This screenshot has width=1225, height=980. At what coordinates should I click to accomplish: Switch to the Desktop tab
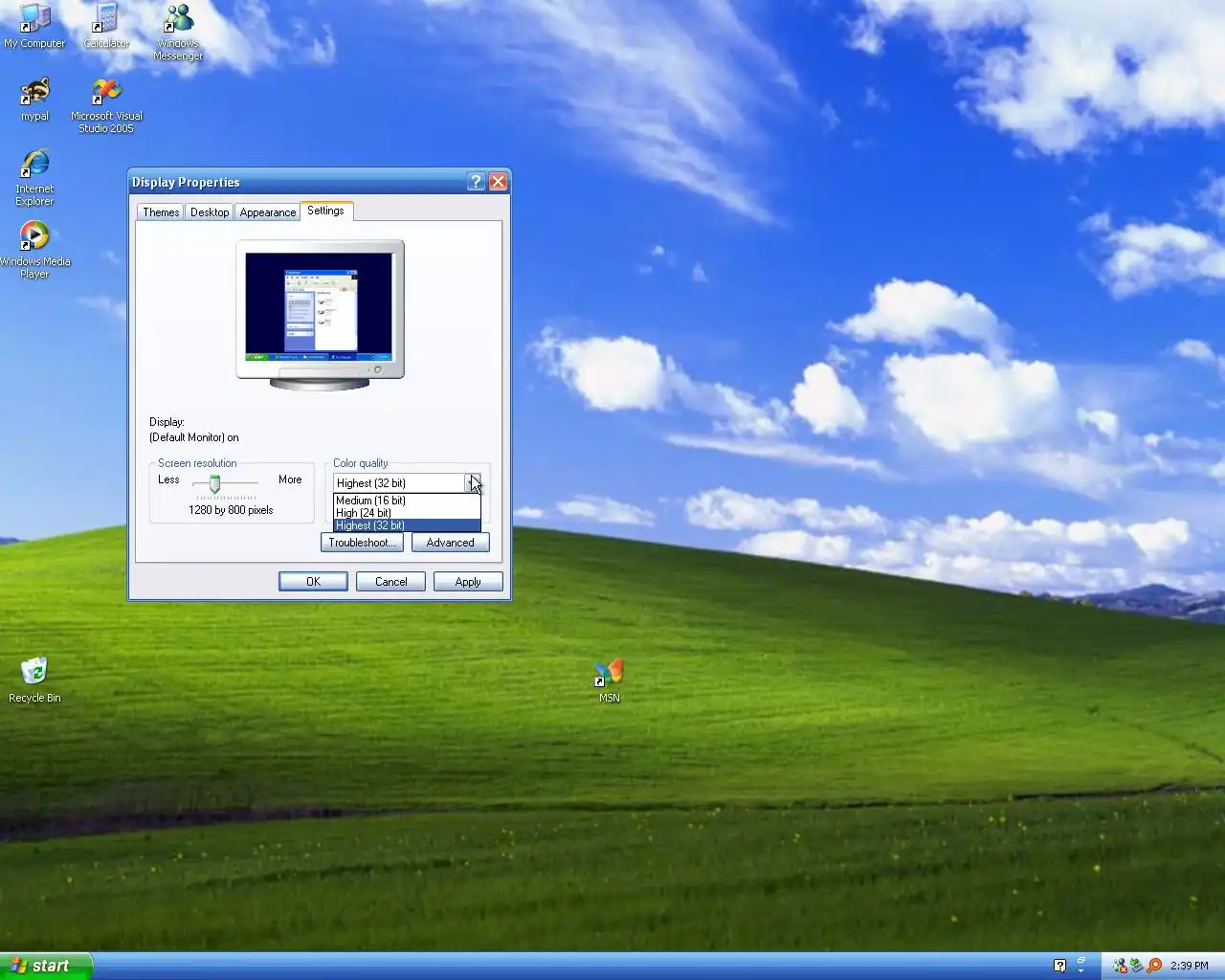click(210, 212)
